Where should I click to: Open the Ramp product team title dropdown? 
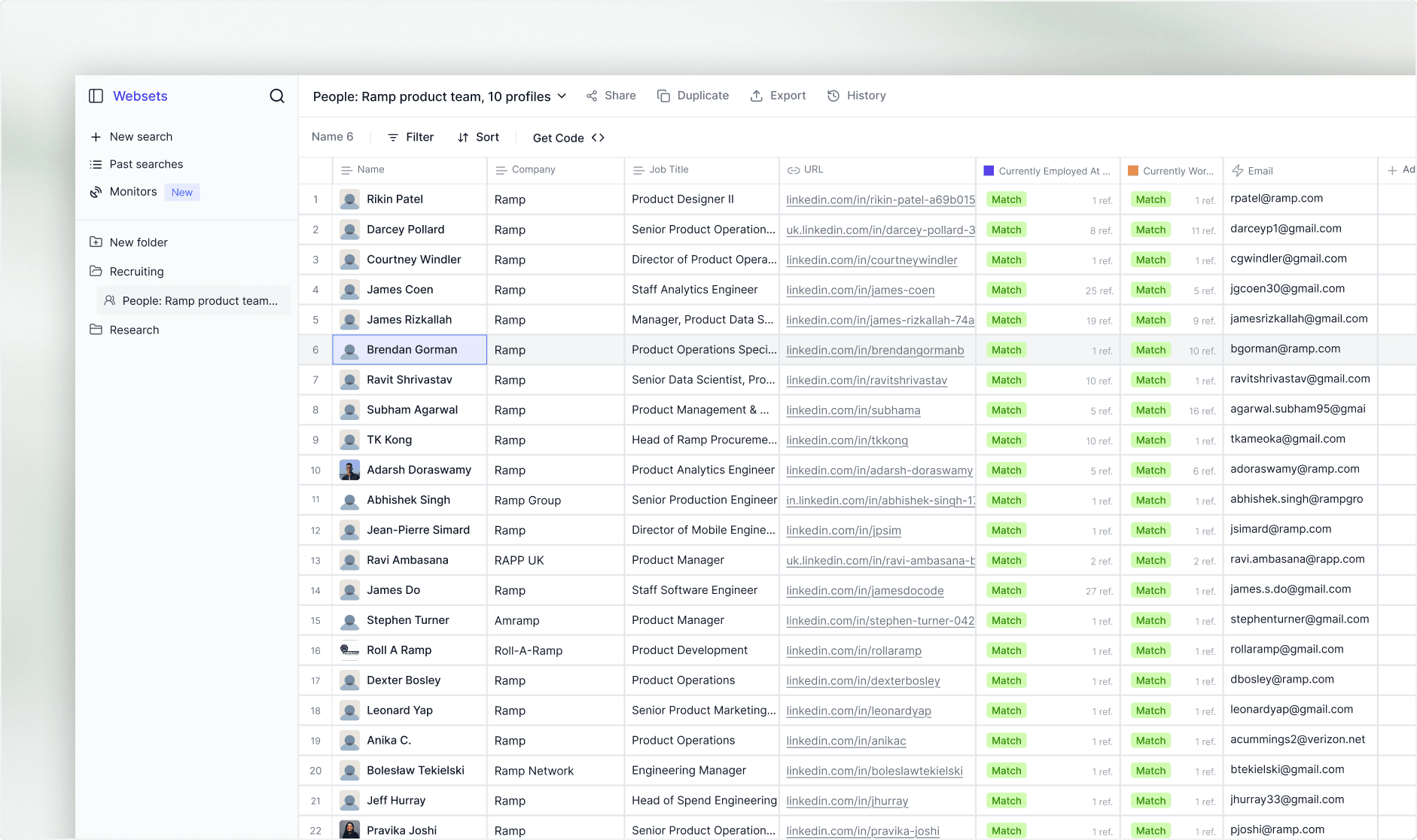click(562, 96)
